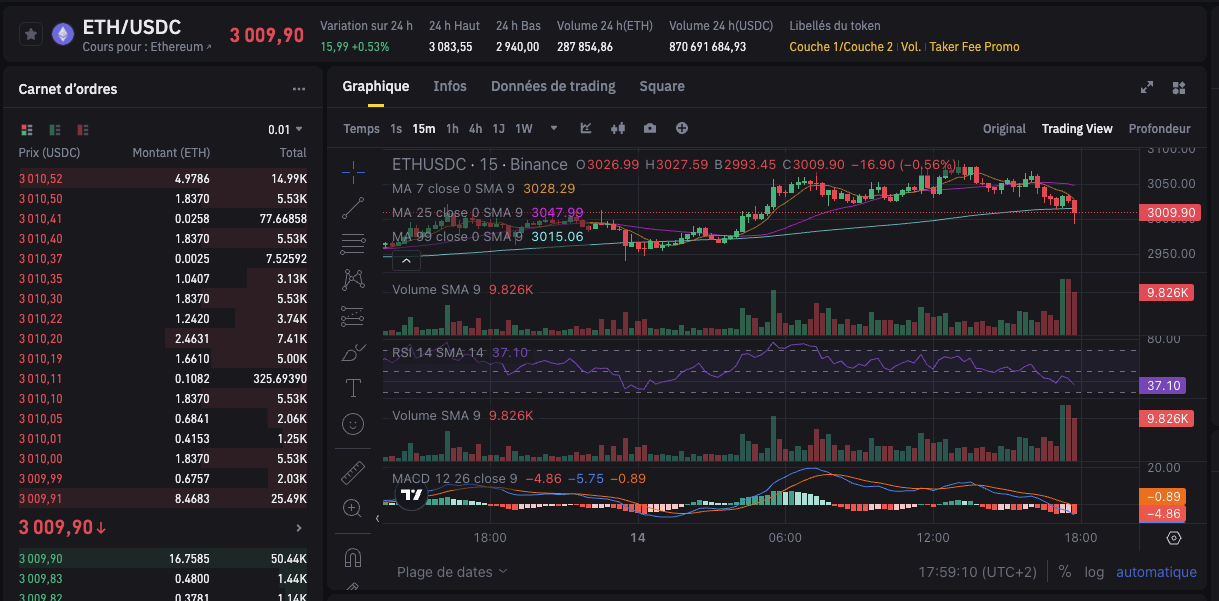Click the plus circle compare icon
This screenshot has width=1219, height=601.
682,128
